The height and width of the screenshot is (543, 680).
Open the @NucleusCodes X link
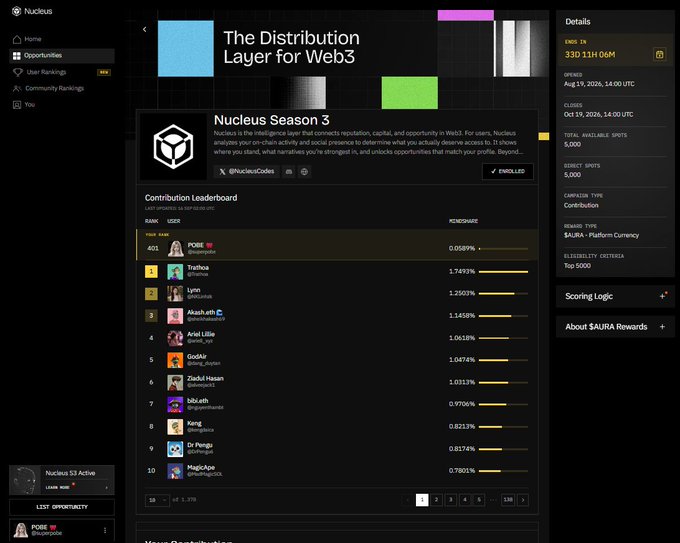tap(246, 172)
